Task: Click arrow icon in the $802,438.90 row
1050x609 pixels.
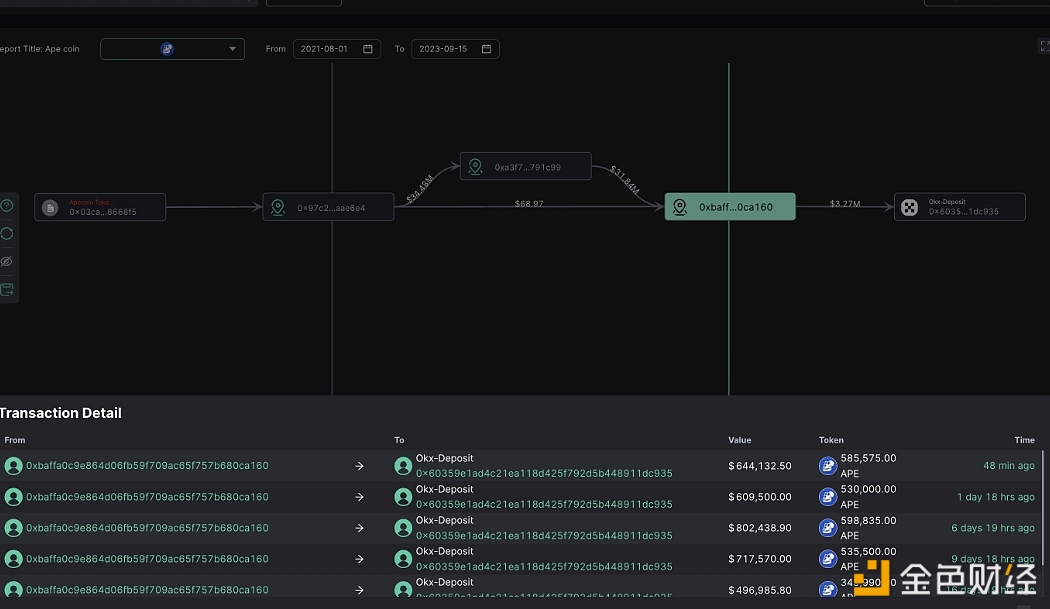Action: pyautogui.click(x=360, y=528)
